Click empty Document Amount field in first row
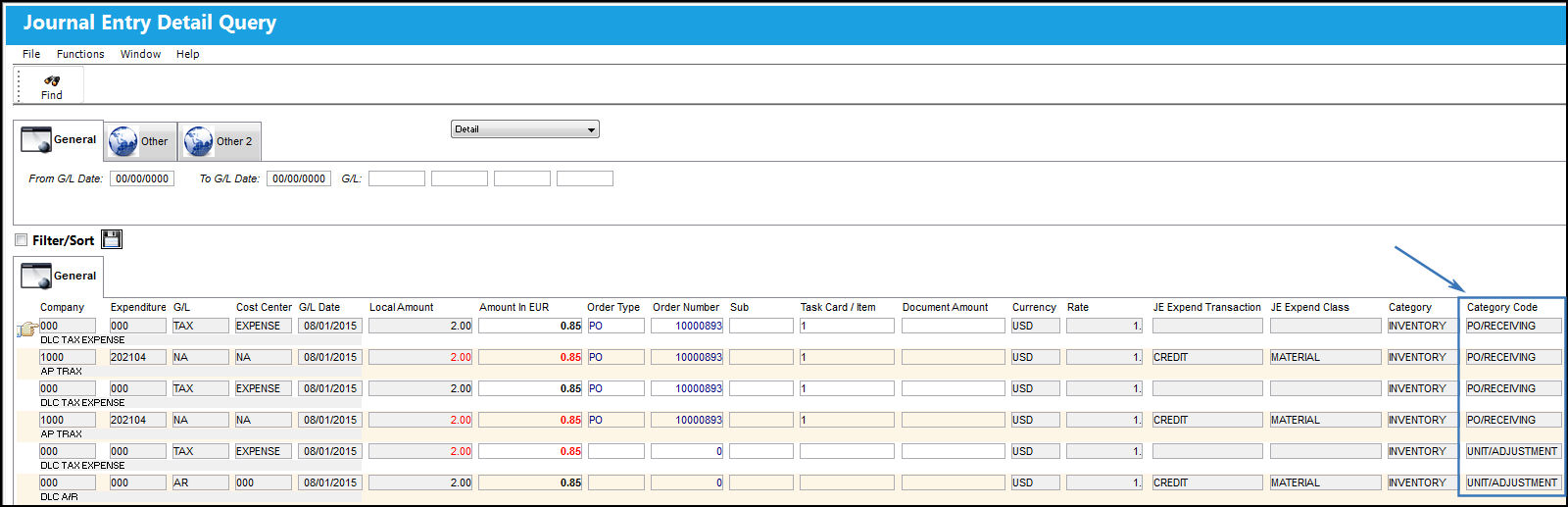 pos(954,326)
